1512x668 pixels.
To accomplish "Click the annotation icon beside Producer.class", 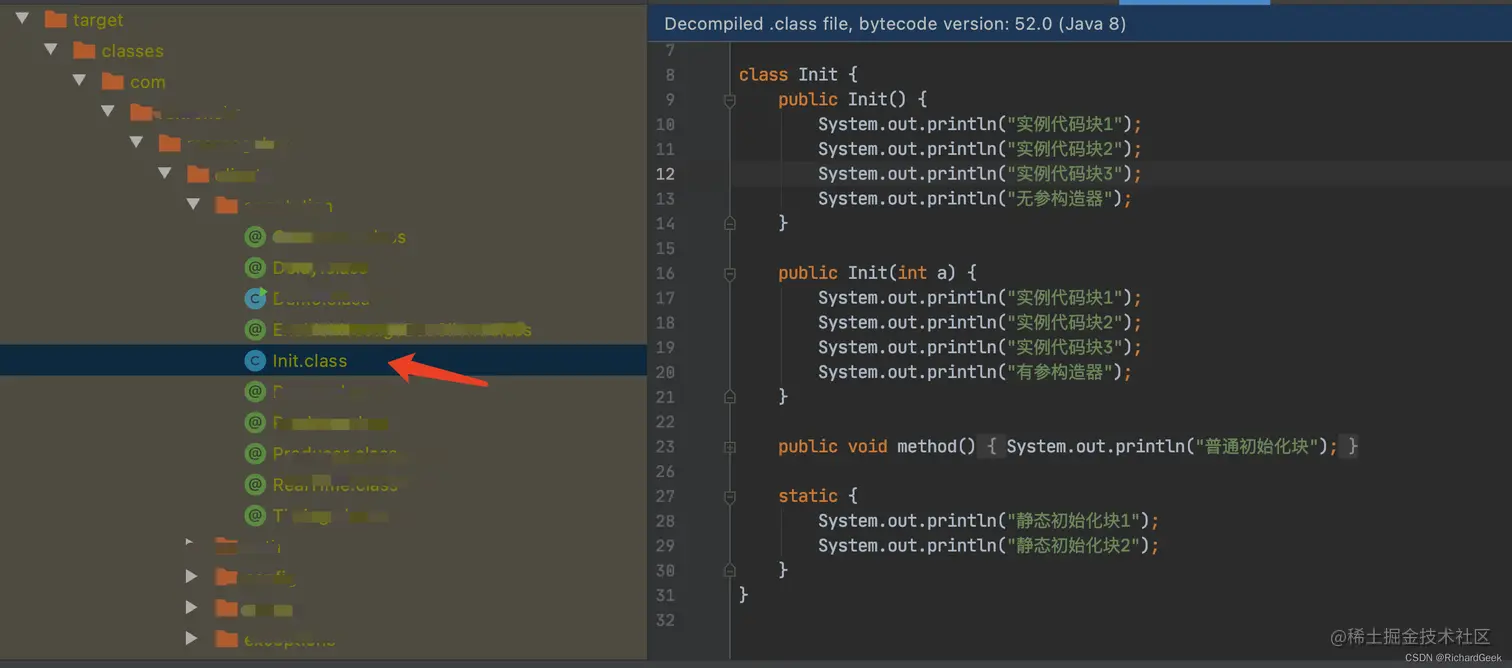I will pyautogui.click(x=255, y=453).
